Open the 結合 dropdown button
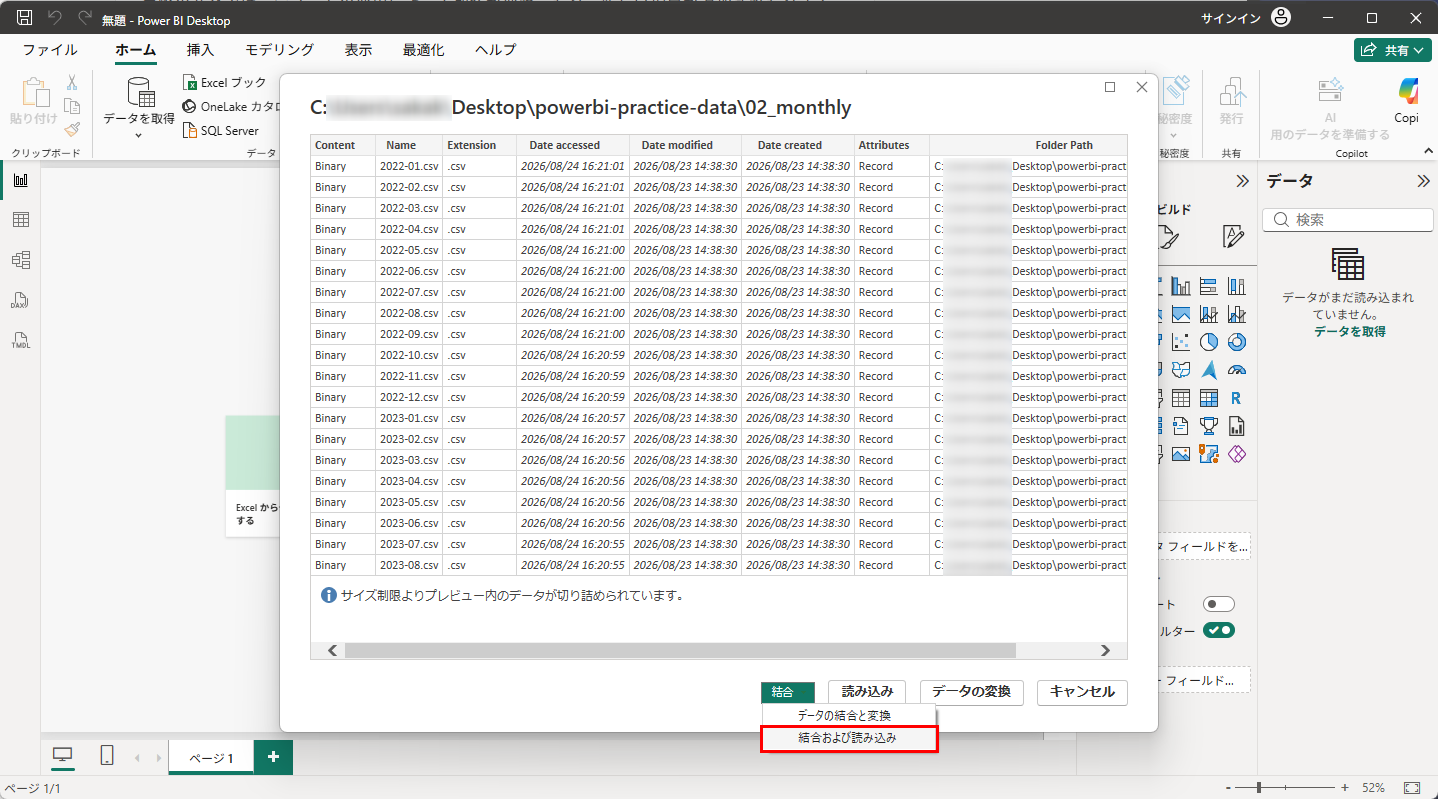 click(x=788, y=692)
